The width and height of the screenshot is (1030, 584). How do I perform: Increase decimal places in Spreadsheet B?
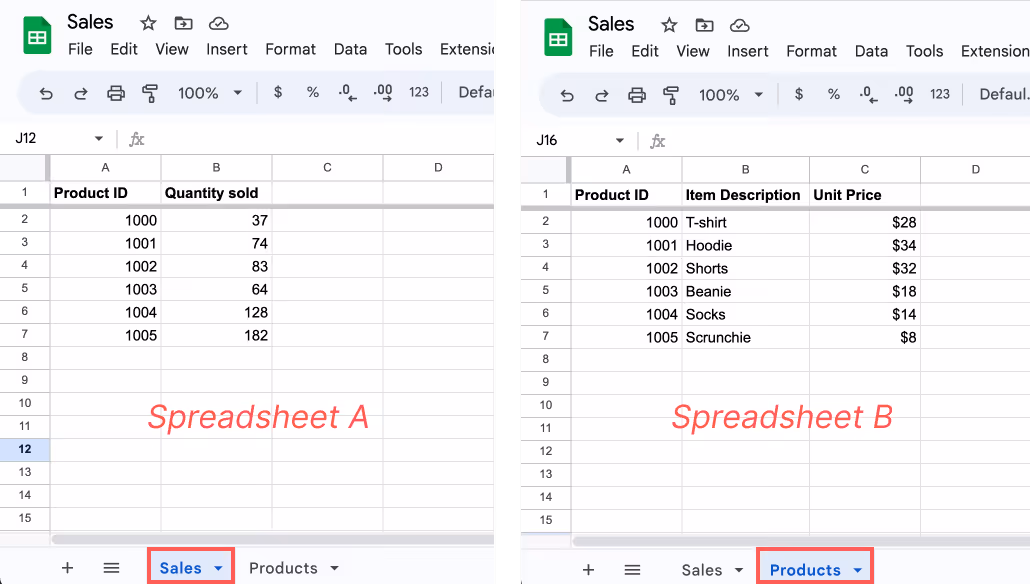pos(904,95)
